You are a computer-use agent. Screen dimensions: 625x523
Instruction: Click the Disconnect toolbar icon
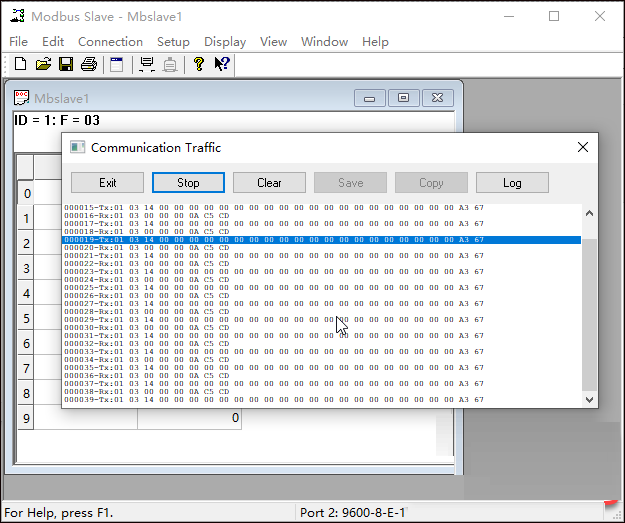coord(170,64)
